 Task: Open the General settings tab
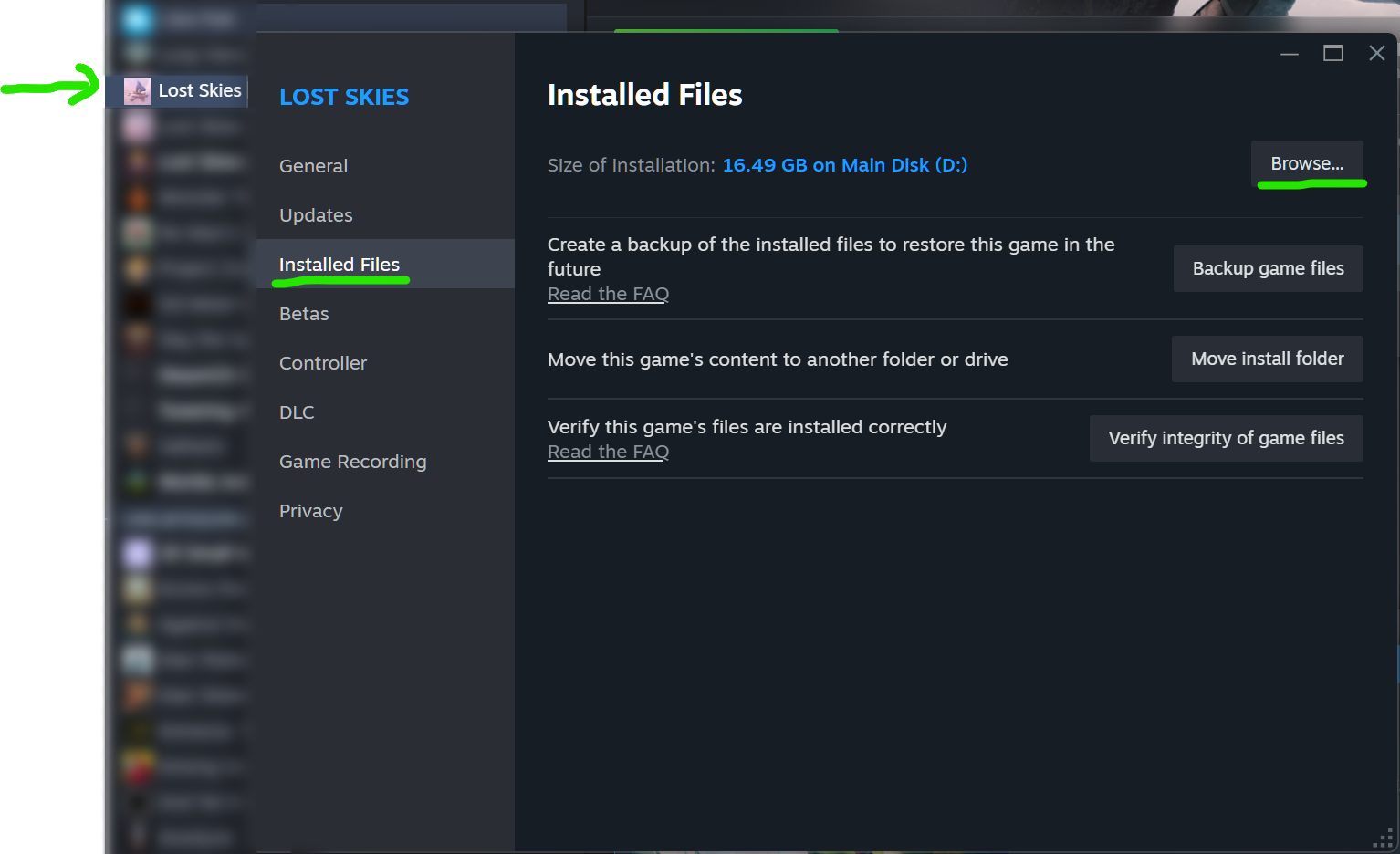(313, 166)
